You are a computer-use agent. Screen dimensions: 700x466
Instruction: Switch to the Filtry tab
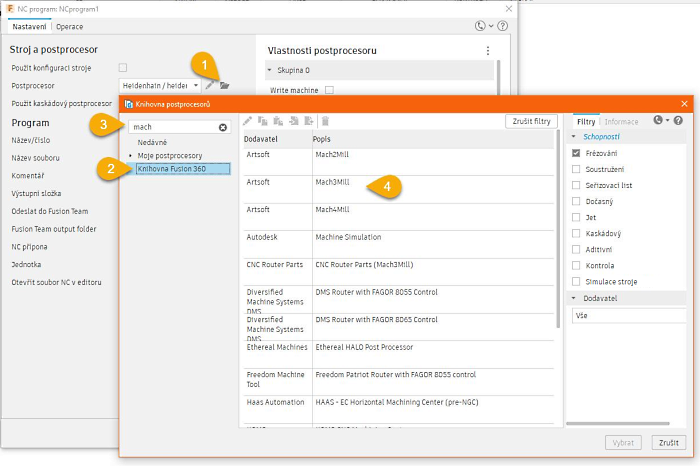[x=586, y=121]
